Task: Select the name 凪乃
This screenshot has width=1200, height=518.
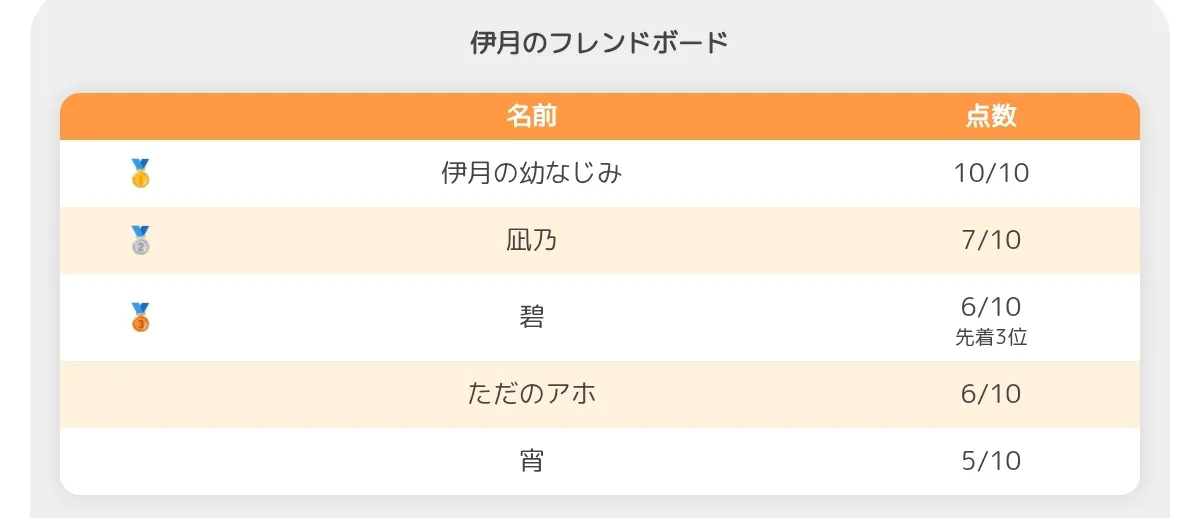Action: [532, 240]
